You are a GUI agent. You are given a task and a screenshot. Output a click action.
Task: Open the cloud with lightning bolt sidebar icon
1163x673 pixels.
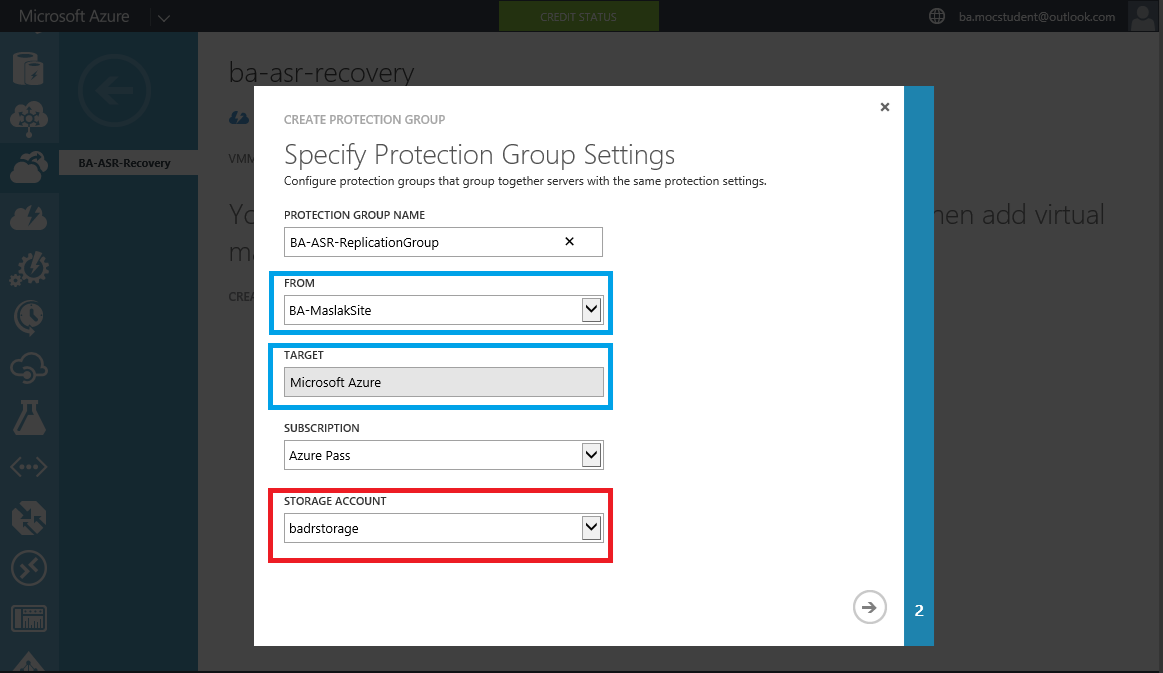29,219
